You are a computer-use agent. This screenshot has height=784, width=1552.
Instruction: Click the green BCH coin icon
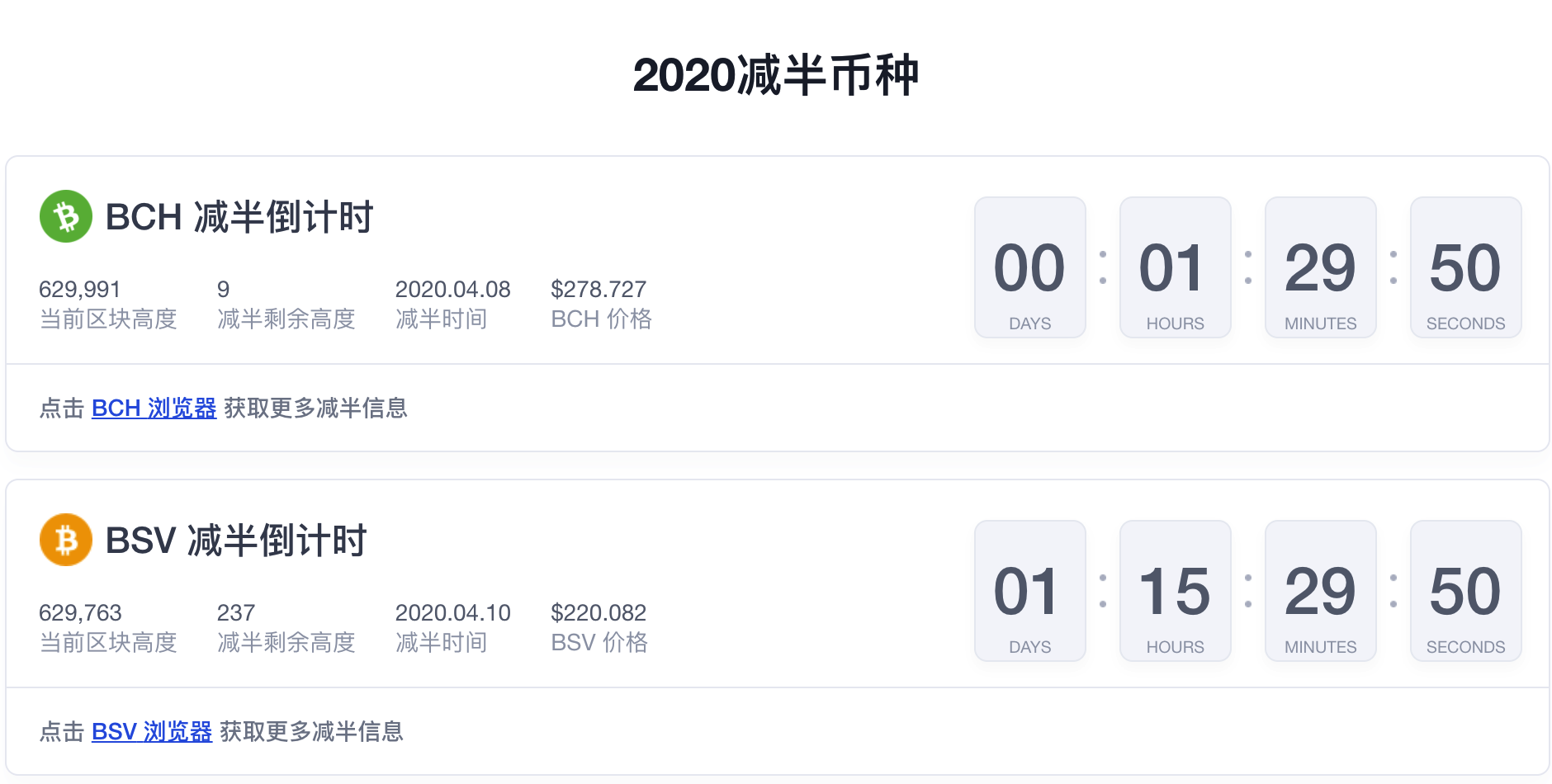tap(66, 216)
